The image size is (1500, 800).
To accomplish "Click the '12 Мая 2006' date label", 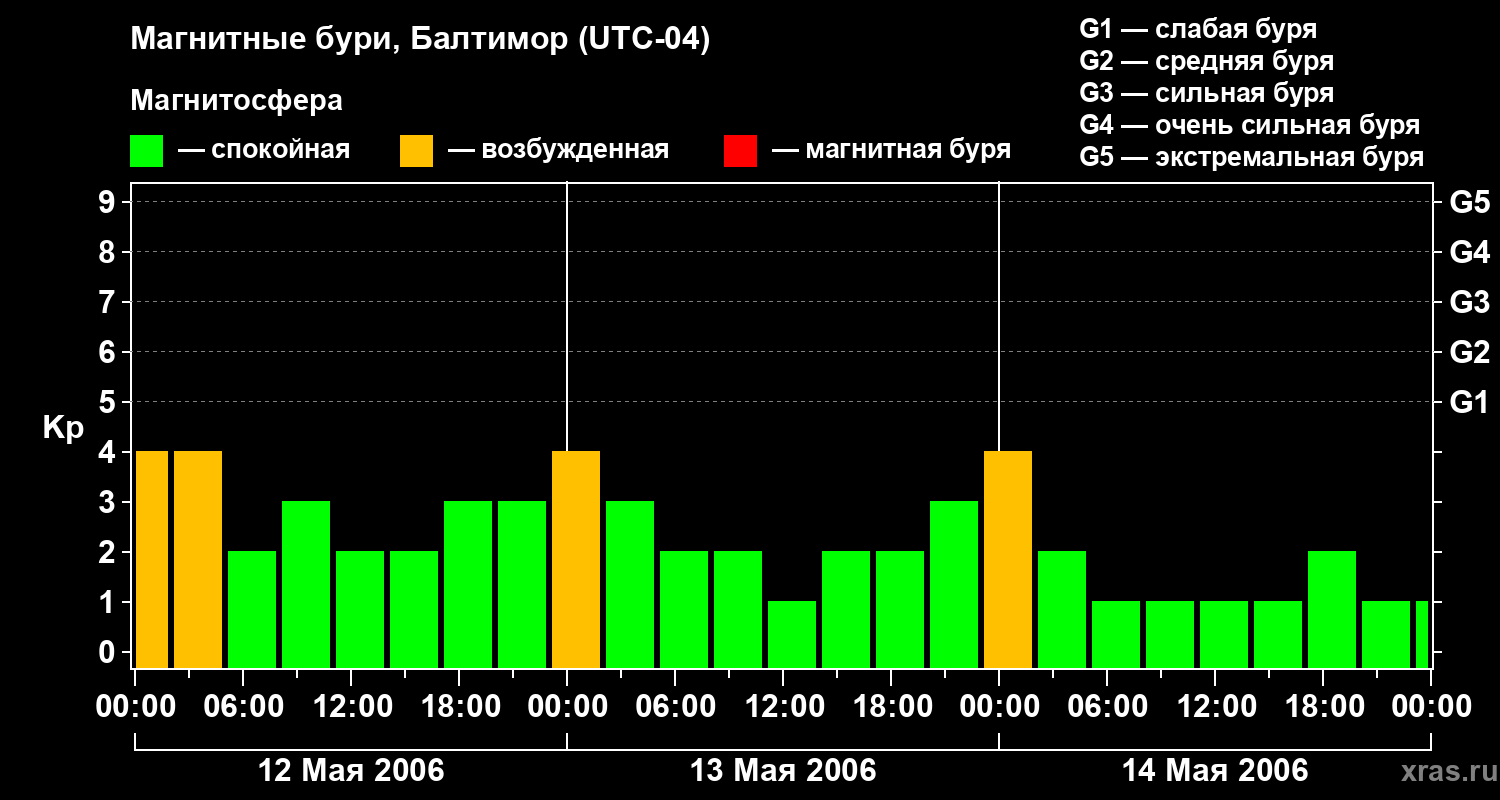I will pos(351,770).
